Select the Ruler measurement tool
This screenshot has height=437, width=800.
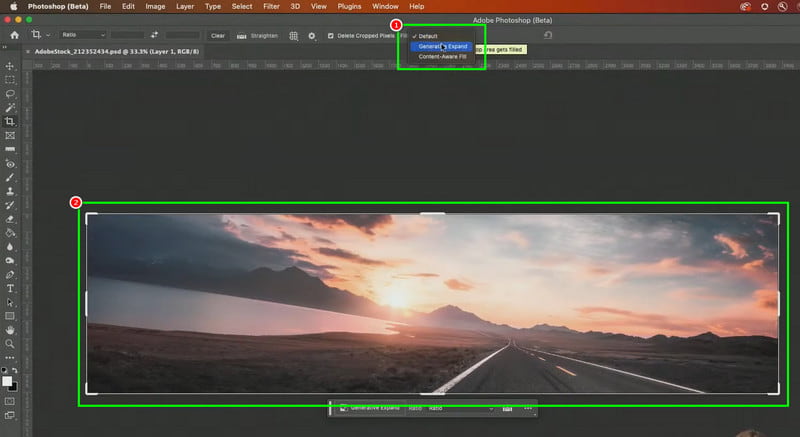point(10,149)
